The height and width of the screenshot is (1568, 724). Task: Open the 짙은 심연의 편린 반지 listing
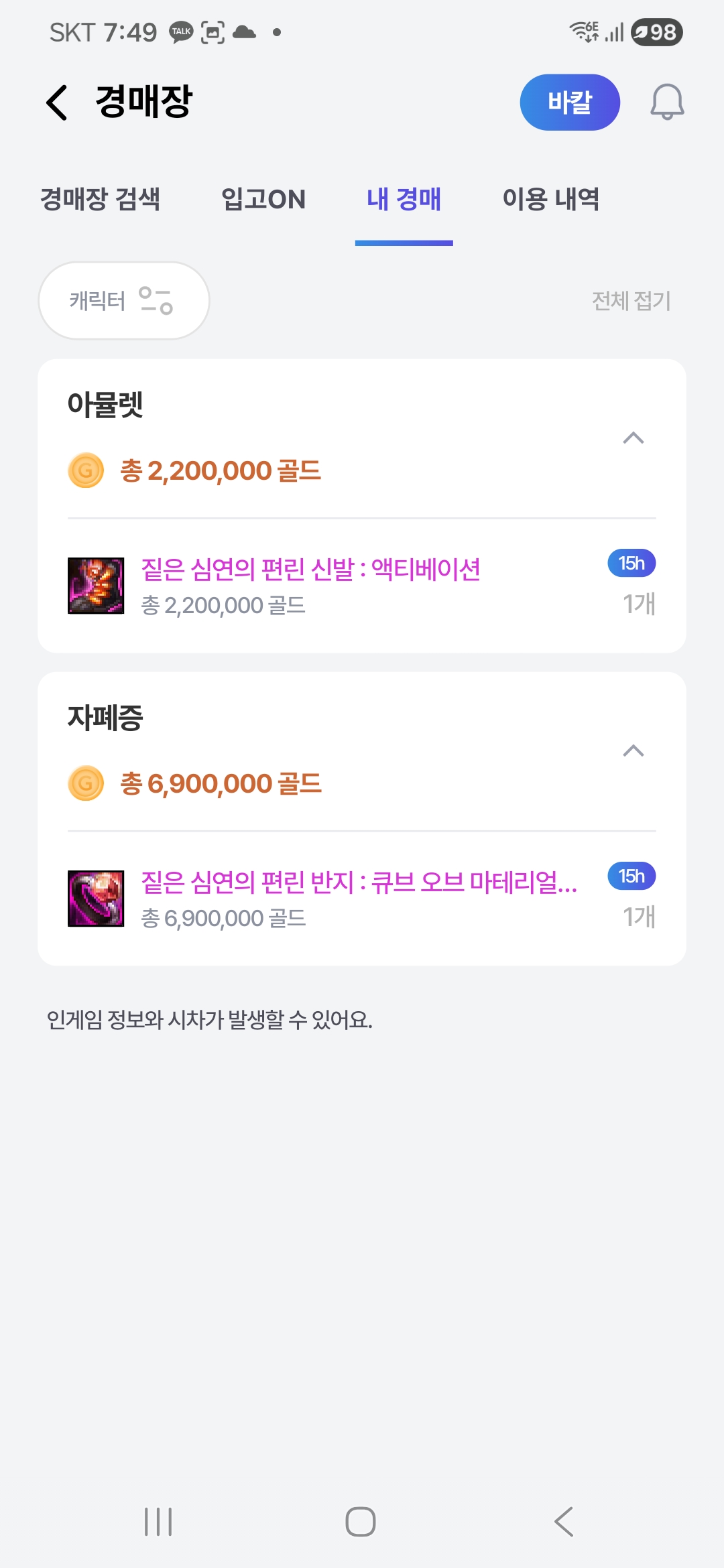[x=359, y=883]
